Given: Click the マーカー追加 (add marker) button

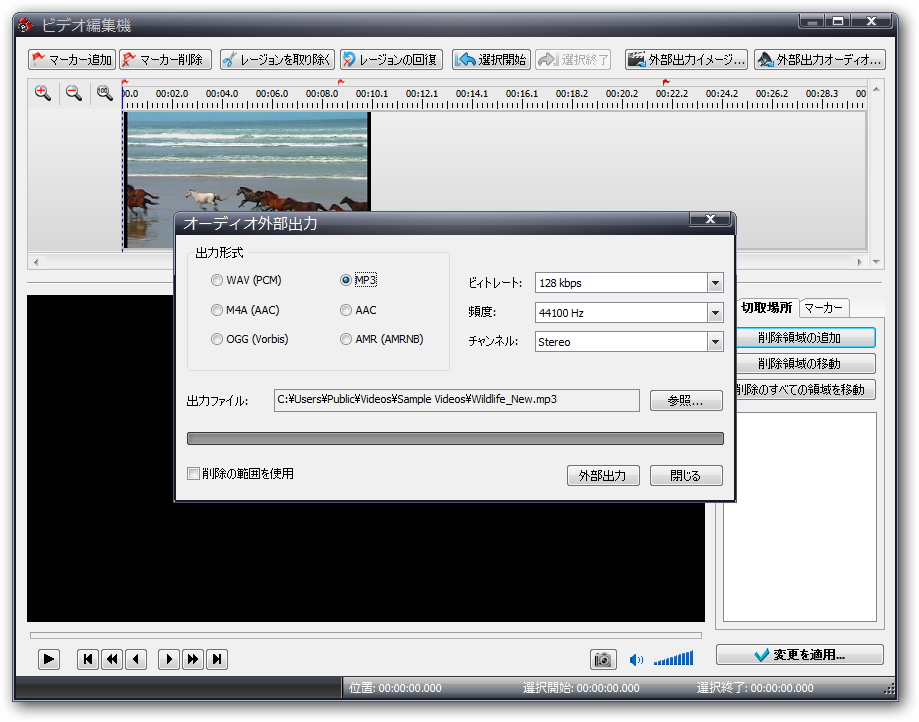Looking at the screenshot, I should pos(72,59).
